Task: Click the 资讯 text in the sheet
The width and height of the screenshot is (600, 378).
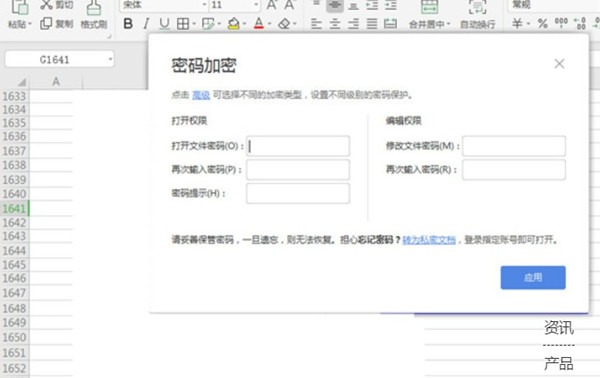Action: (559, 328)
